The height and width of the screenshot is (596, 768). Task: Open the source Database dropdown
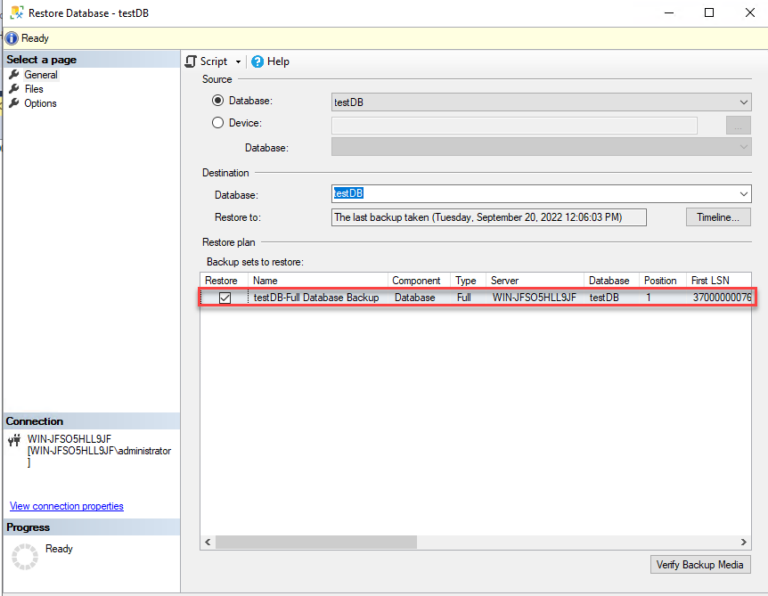point(743,102)
